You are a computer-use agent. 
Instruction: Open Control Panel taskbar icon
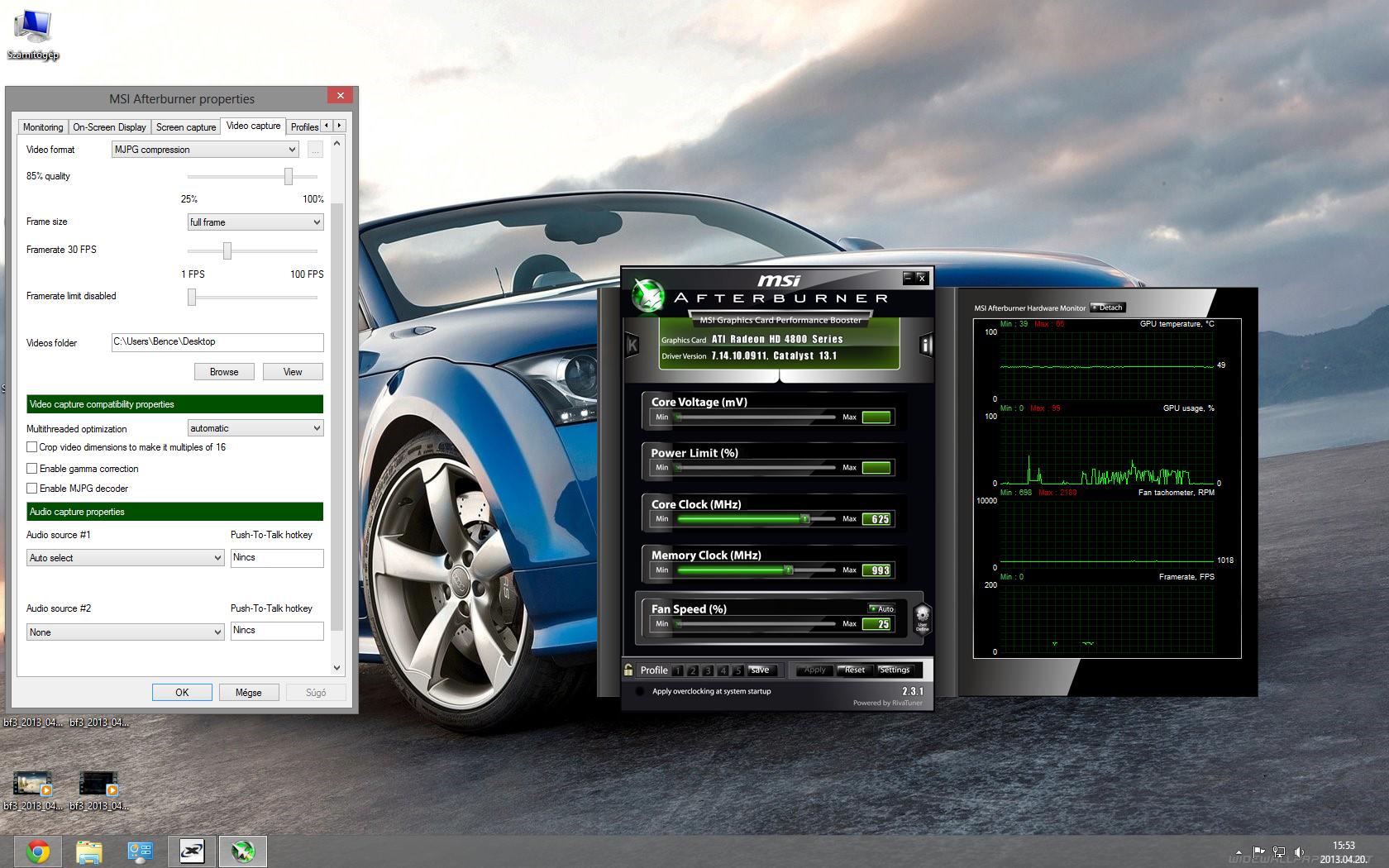pyautogui.click(x=140, y=851)
